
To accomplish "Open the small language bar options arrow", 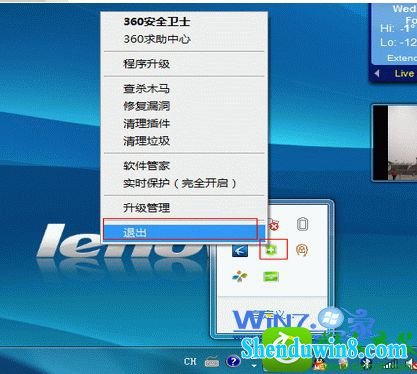I will click(x=254, y=366).
